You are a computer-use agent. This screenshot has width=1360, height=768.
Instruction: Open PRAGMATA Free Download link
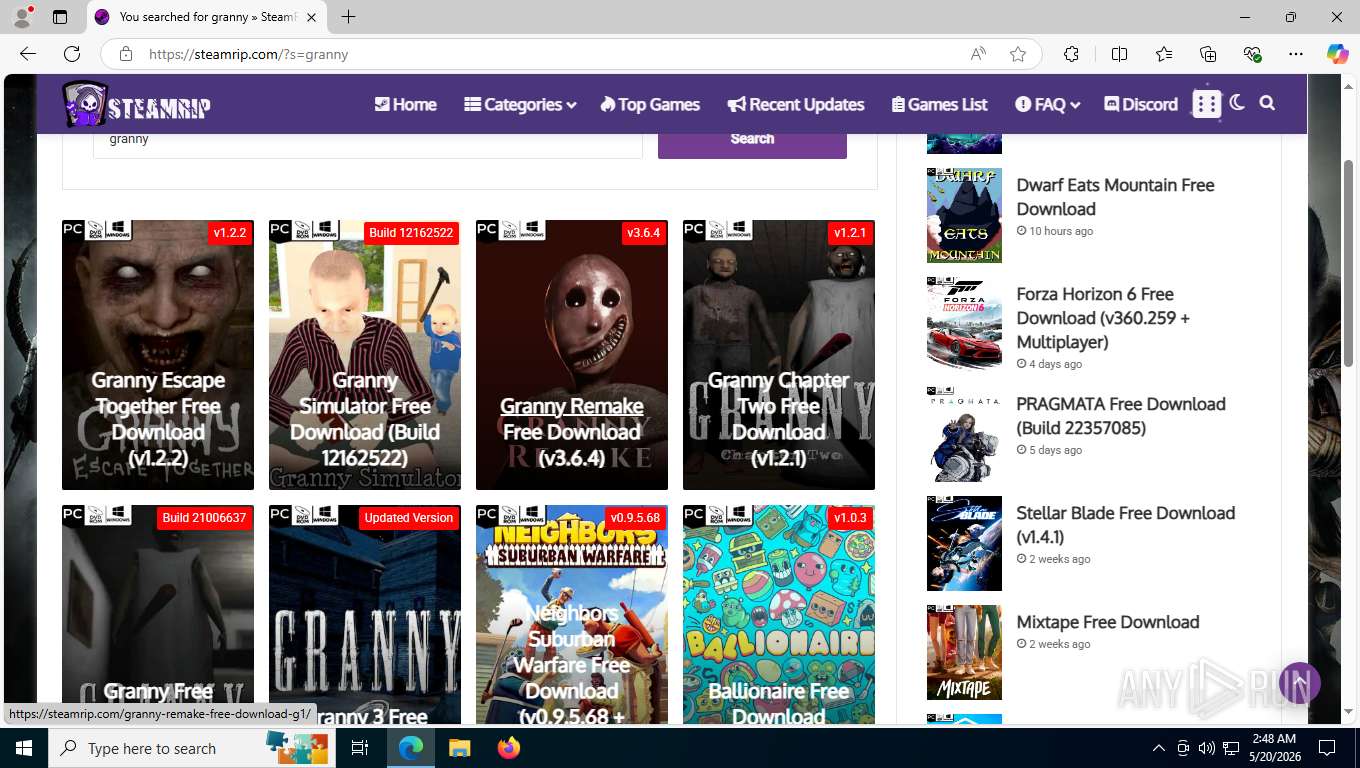[1121, 416]
